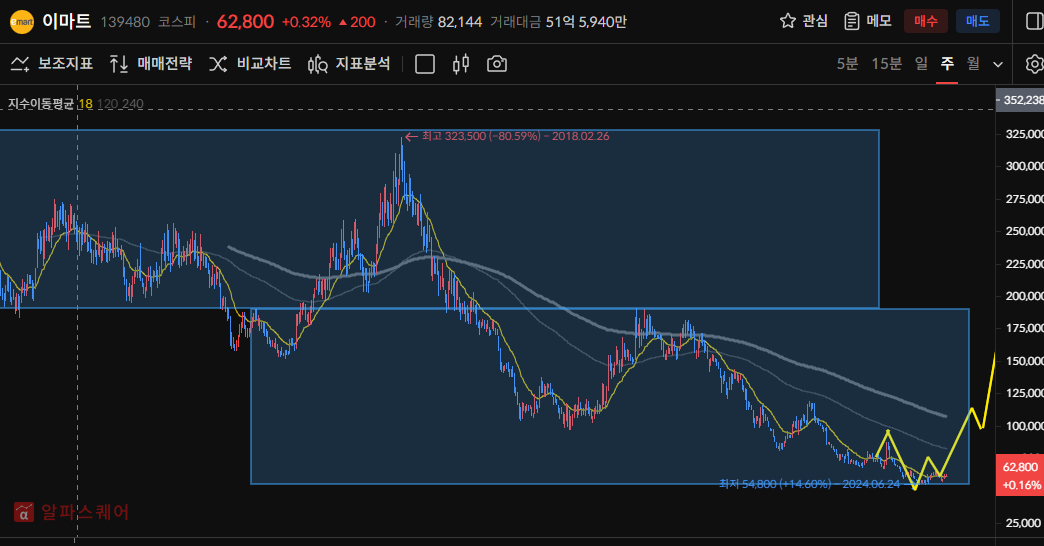Image resolution: width=1044 pixels, height=546 pixels.
Task: Switch to 5분 interval
Action: (x=847, y=64)
